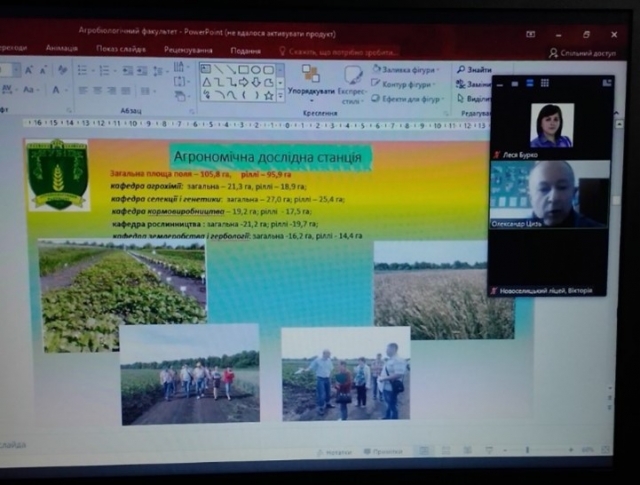Click Decrease Font Size button

43,71
